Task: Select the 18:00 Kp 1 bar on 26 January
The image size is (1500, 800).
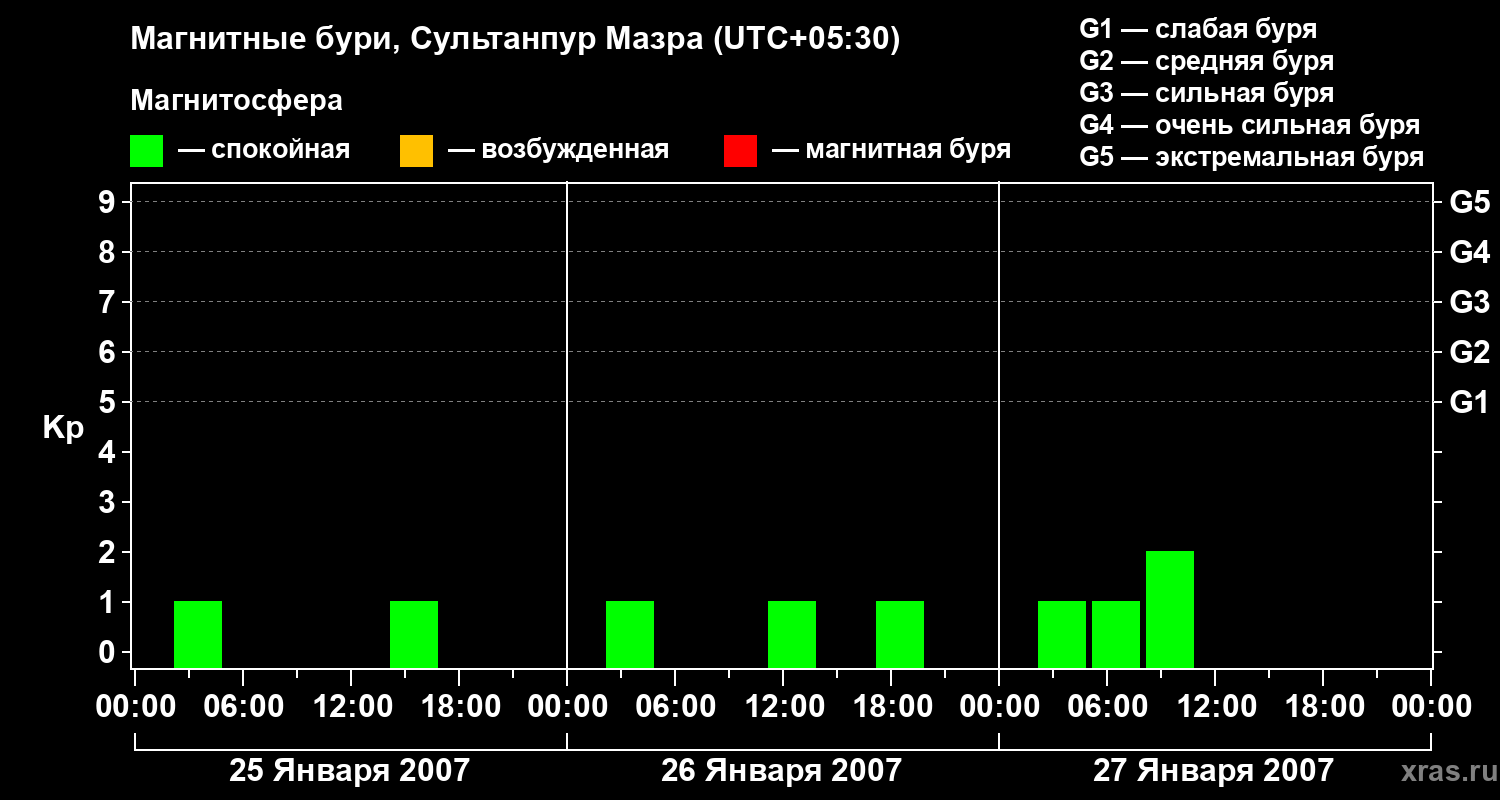Action: point(900,634)
